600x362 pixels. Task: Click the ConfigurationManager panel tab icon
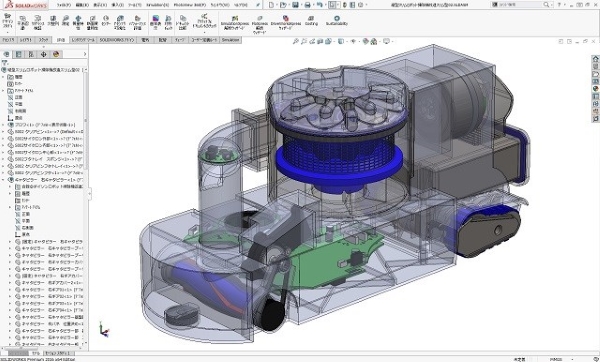click(x=31, y=54)
